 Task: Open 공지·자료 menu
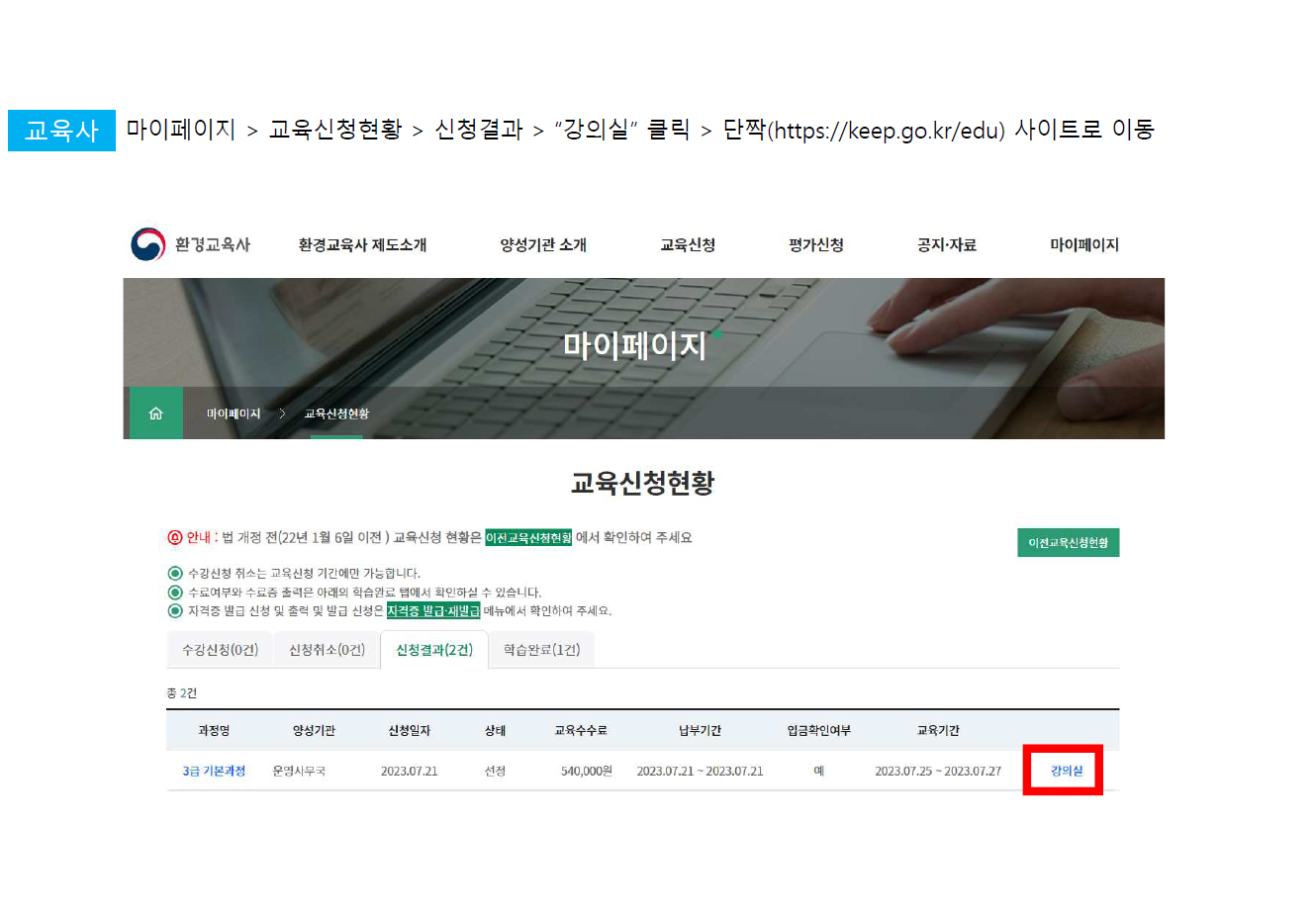click(947, 244)
